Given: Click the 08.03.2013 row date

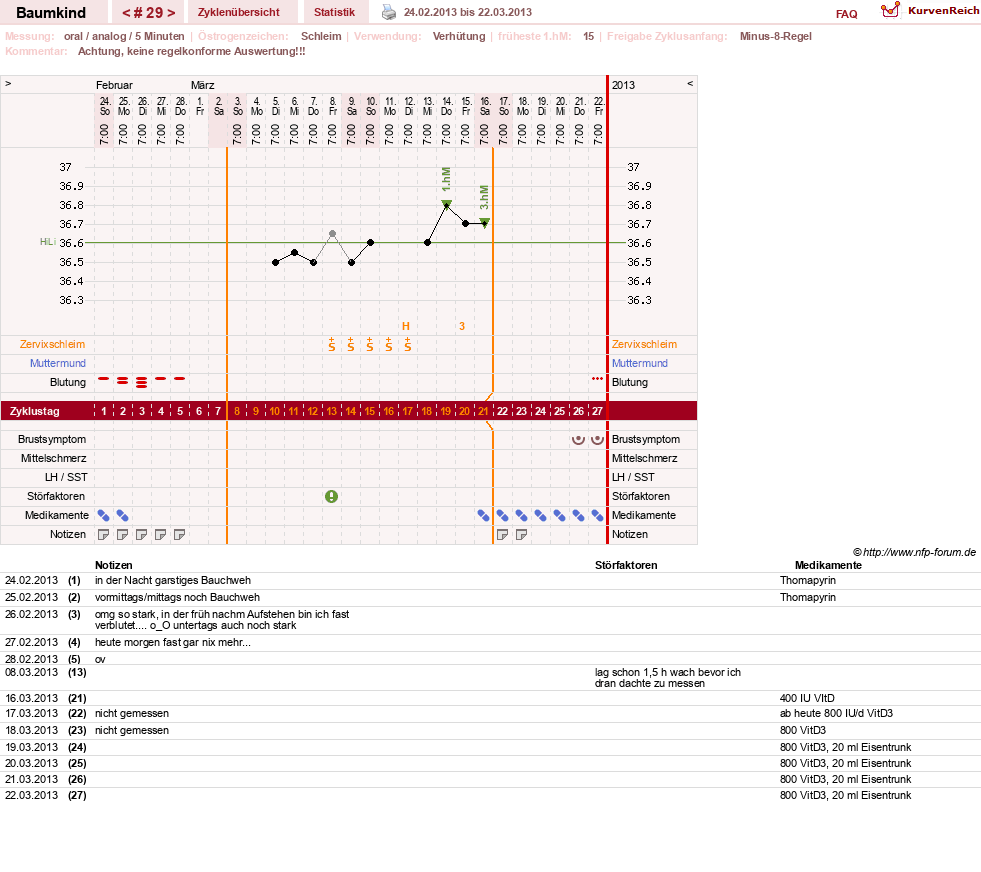Looking at the screenshot, I should tap(31, 672).
